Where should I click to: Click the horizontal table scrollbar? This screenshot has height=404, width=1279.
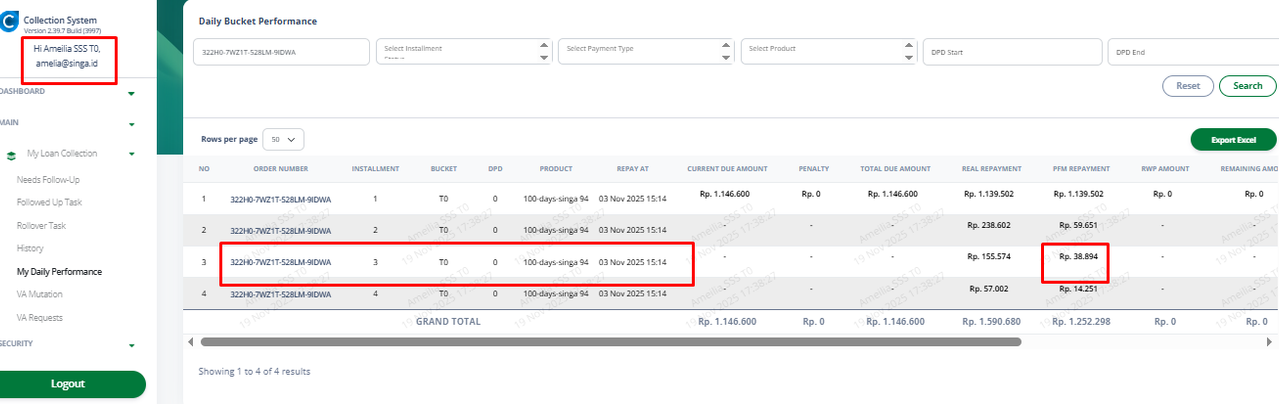click(610, 341)
